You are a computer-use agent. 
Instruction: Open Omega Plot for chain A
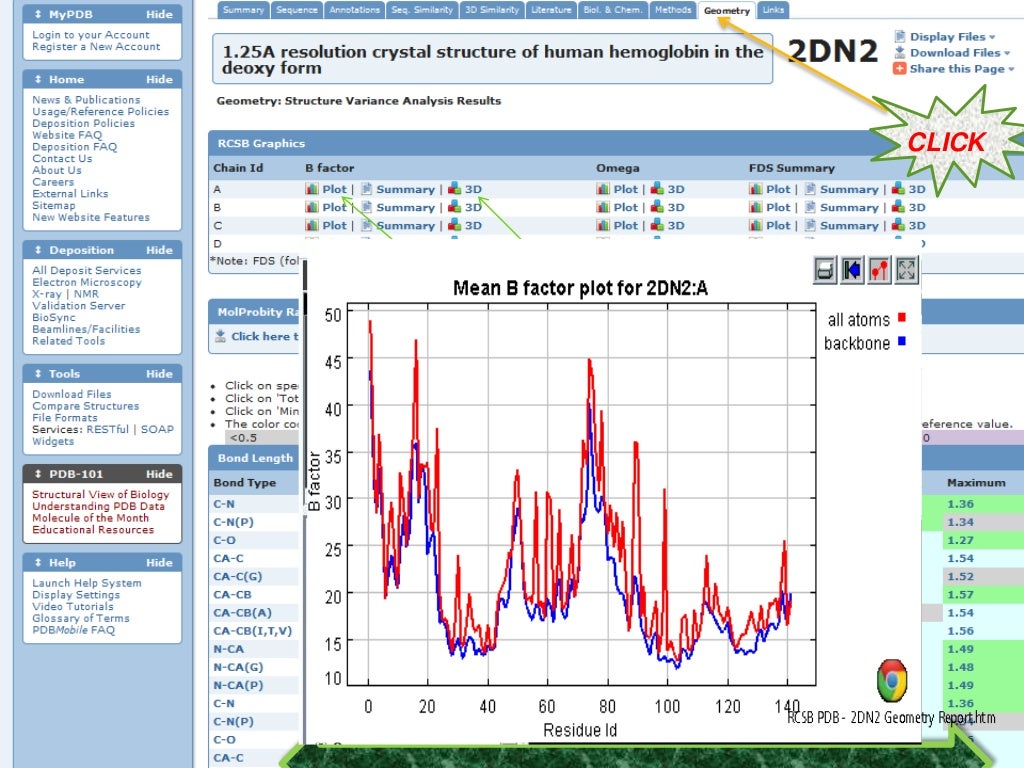coord(626,189)
